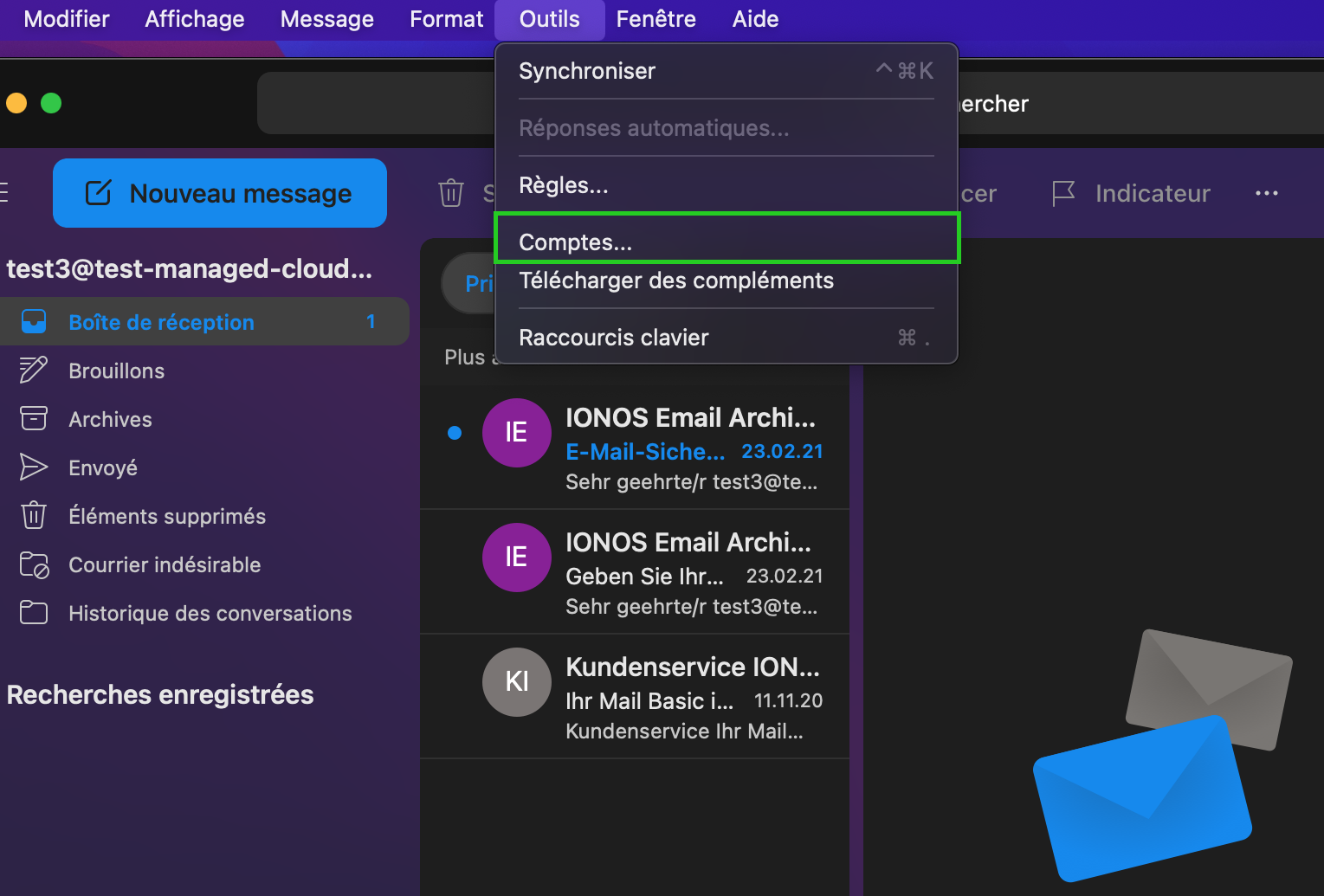Click the Éléments supprimés trash icon
This screenshot has width=1324, height=896.
point(33,516)
